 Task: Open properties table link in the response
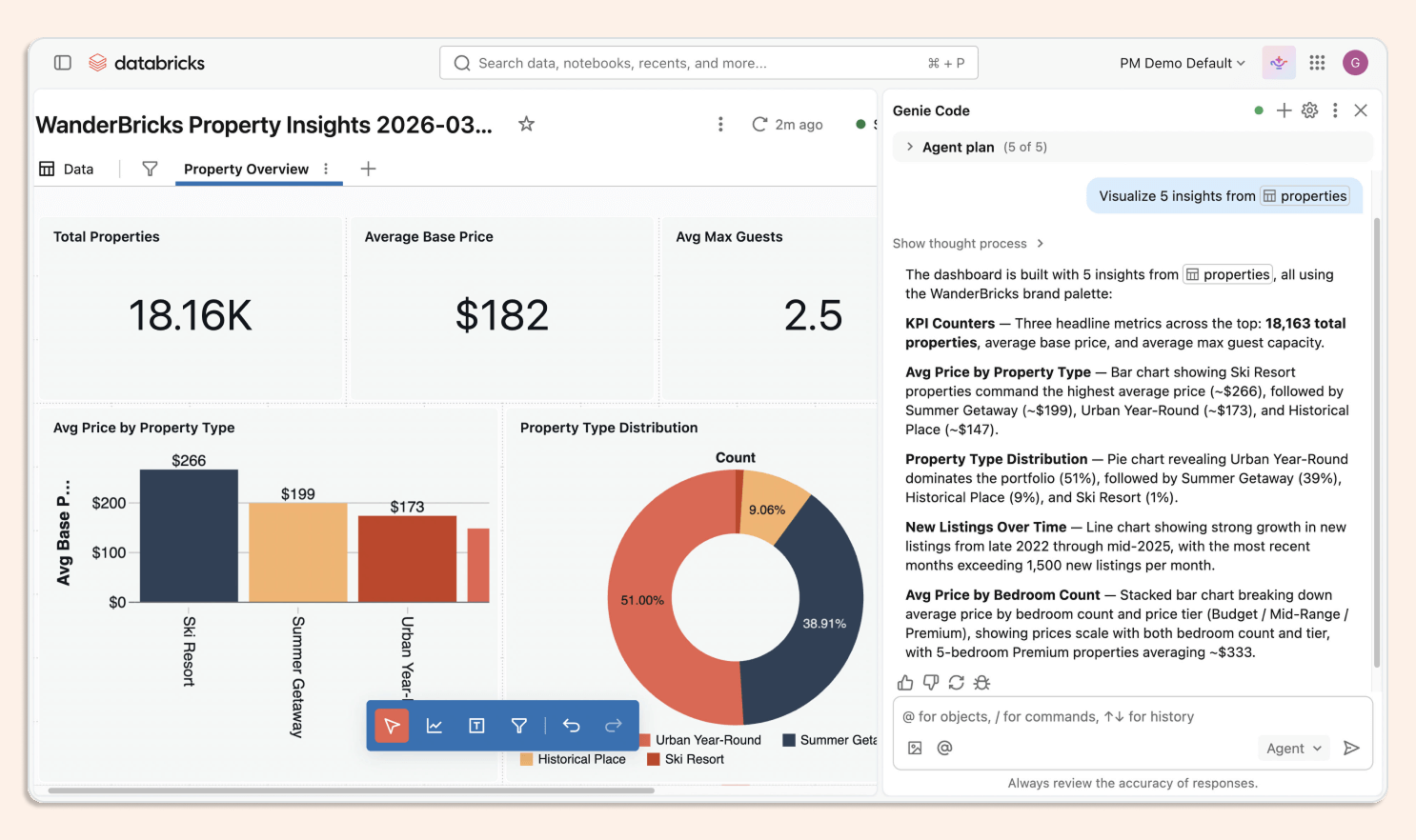(1227, 274)
